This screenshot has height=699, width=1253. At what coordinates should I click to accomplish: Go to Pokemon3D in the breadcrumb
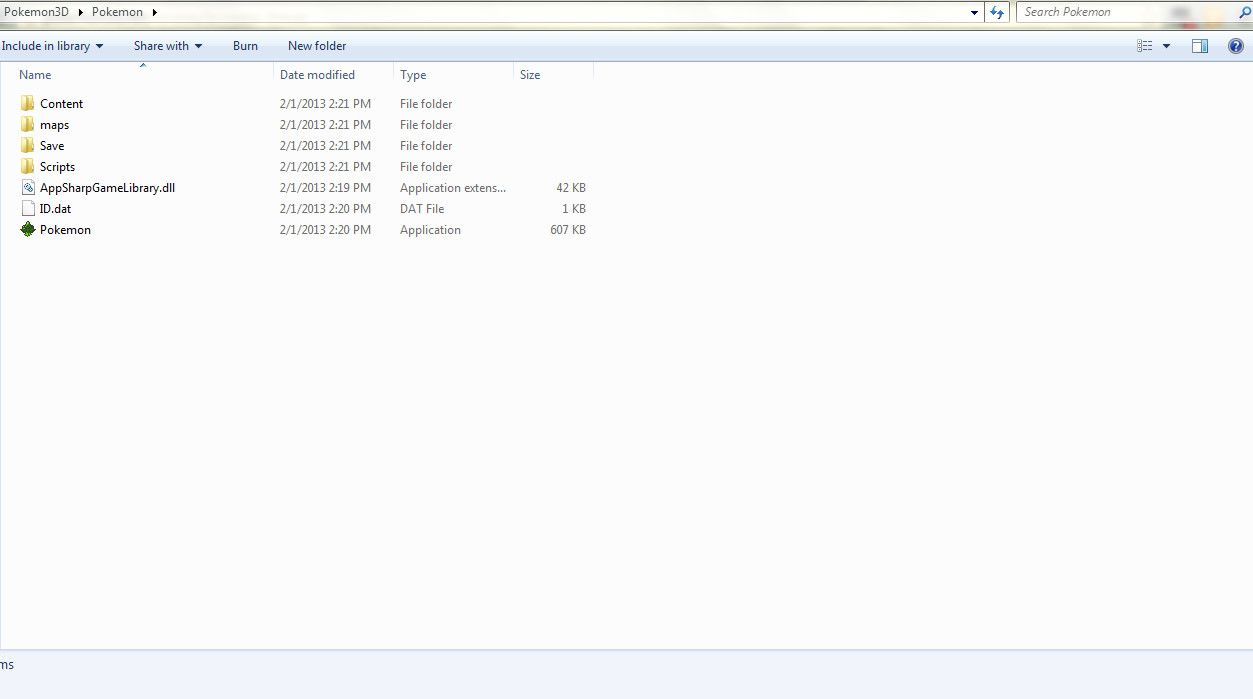pos(36,12)
